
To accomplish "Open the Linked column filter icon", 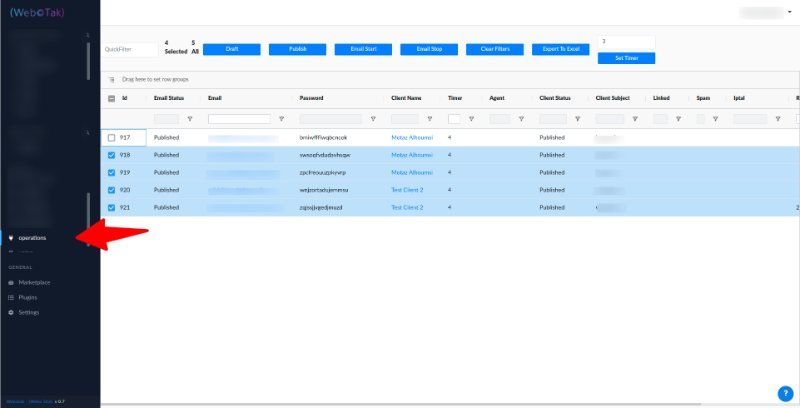I will [x=678, y=119].
